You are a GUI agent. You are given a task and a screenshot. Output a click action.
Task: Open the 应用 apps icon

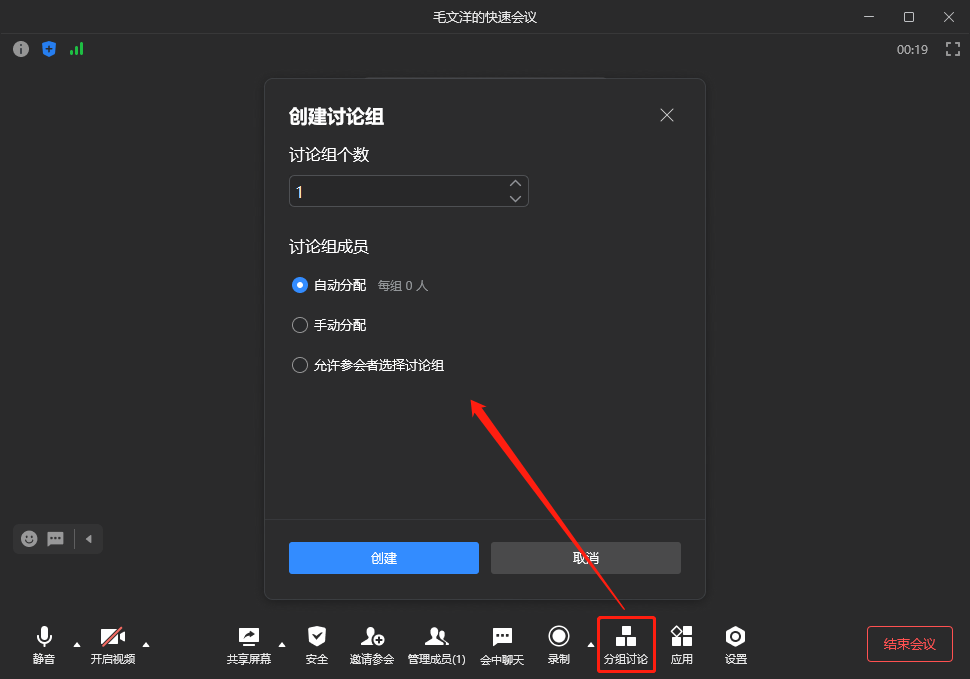point(682,636)
